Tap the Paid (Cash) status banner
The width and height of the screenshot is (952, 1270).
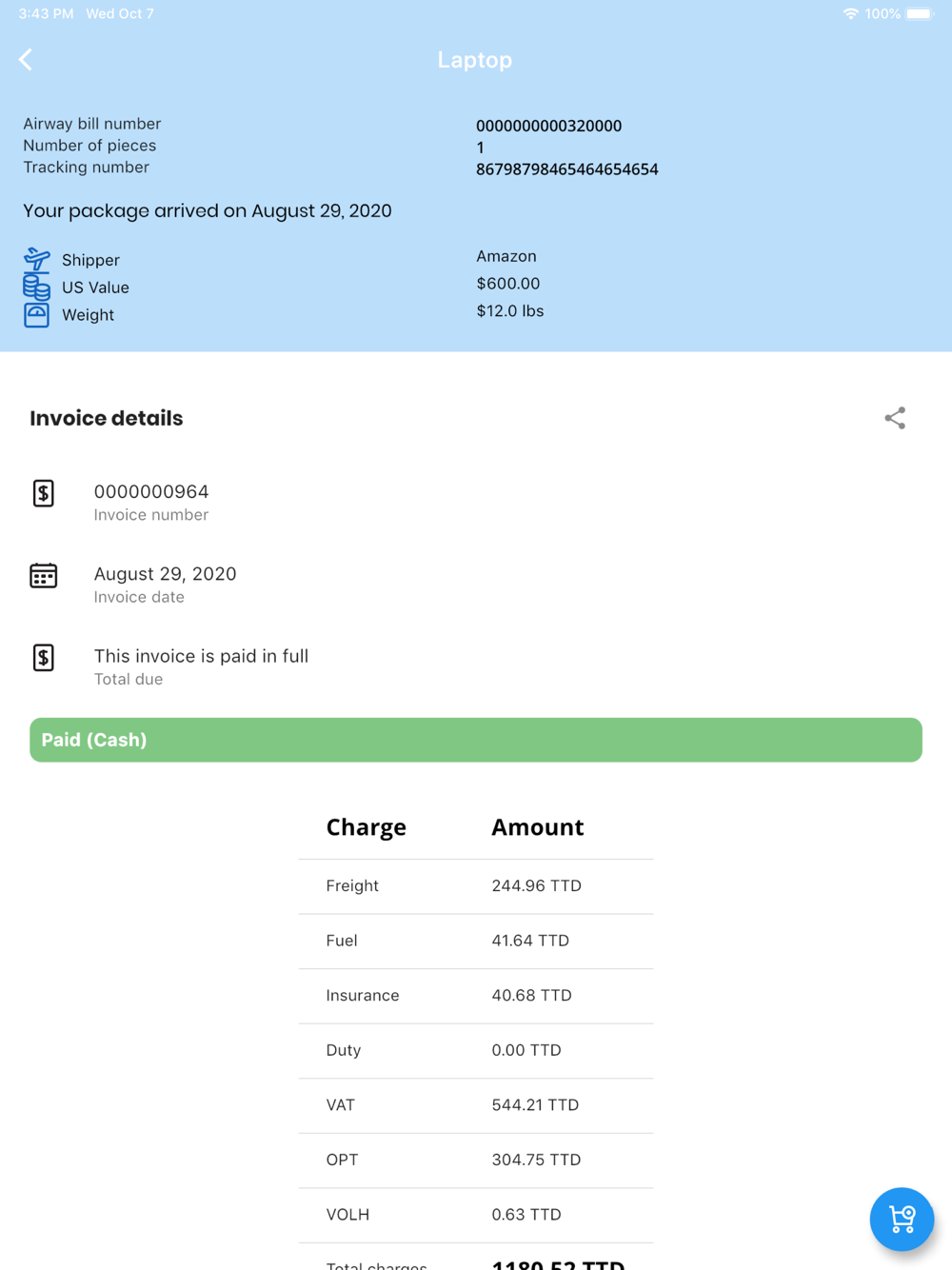(x=476, y=740)
